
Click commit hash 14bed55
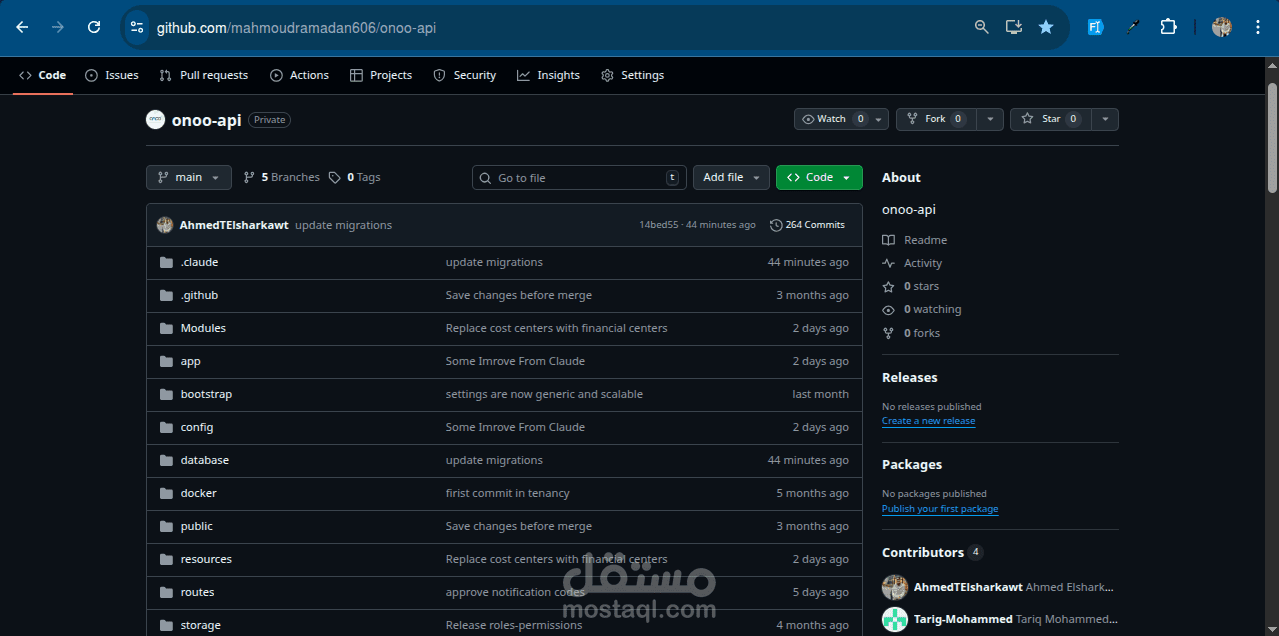click(x=659, y=225)
